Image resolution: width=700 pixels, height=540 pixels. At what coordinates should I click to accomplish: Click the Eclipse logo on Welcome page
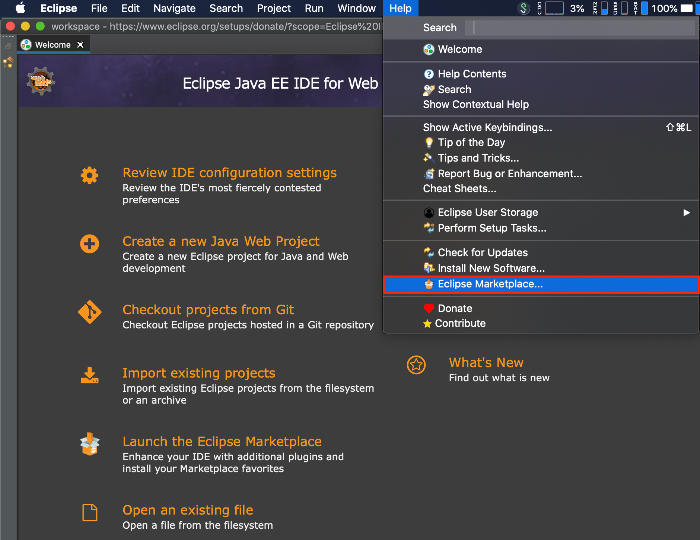[41, 81]
